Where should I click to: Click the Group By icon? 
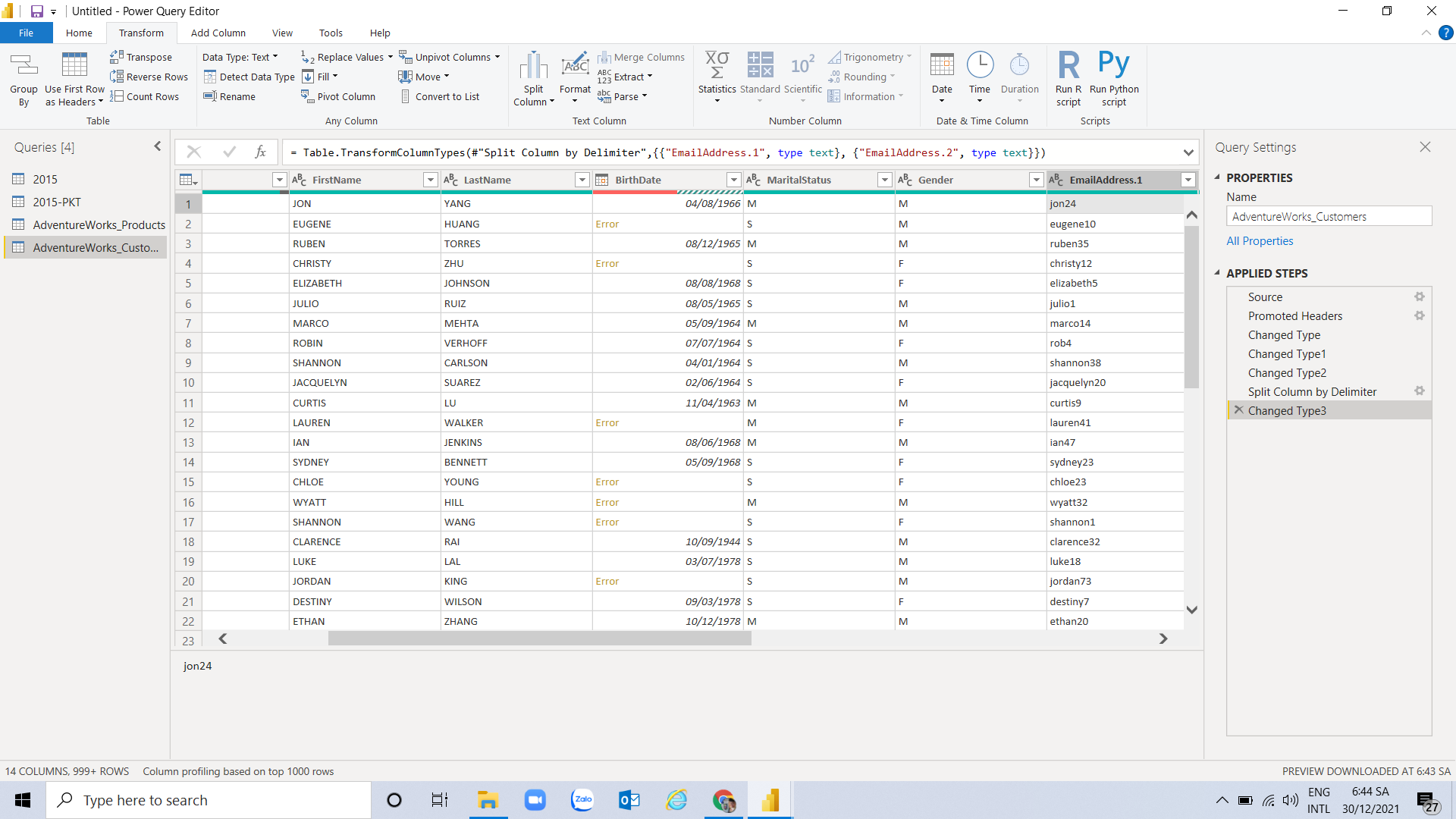point(24,79)
